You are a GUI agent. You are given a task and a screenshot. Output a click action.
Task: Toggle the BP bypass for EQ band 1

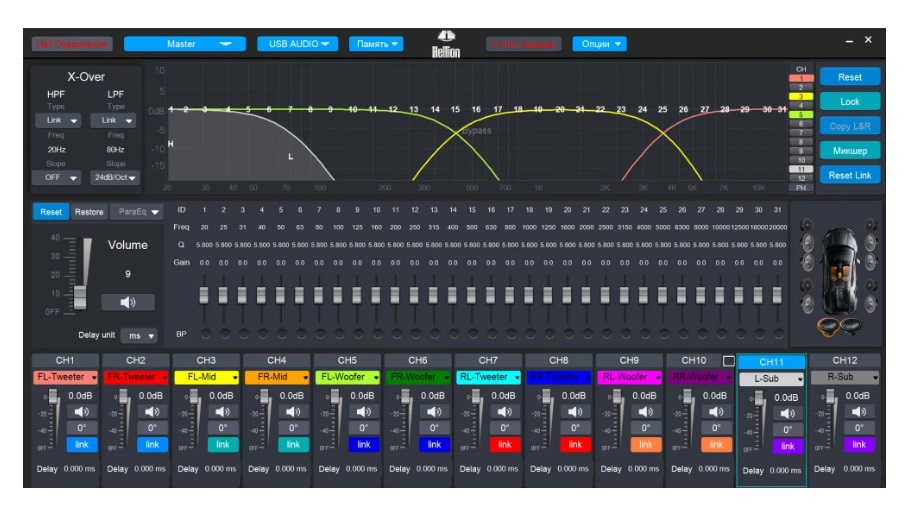point(204,333)
